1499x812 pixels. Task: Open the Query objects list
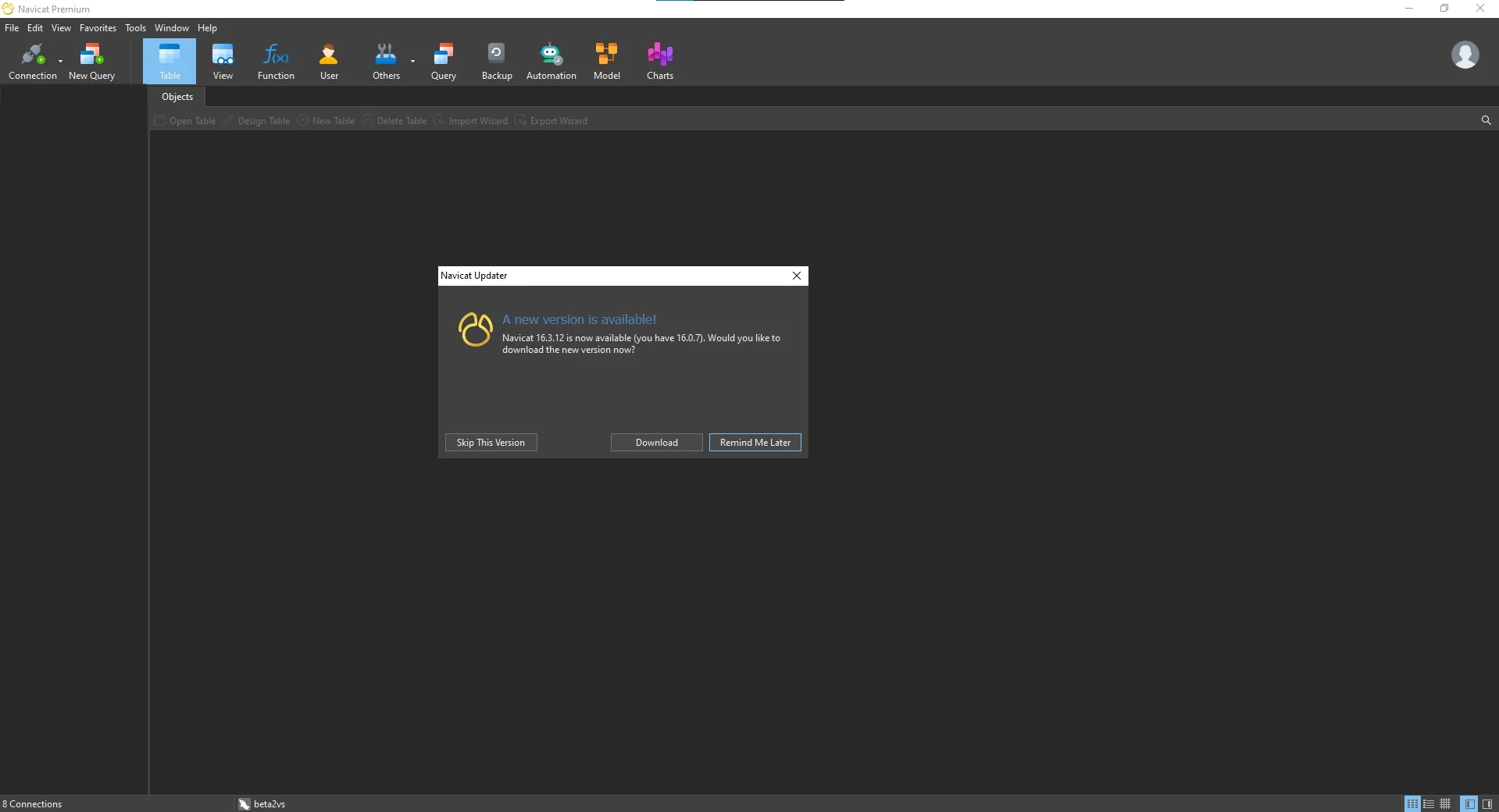pos(444,62)
